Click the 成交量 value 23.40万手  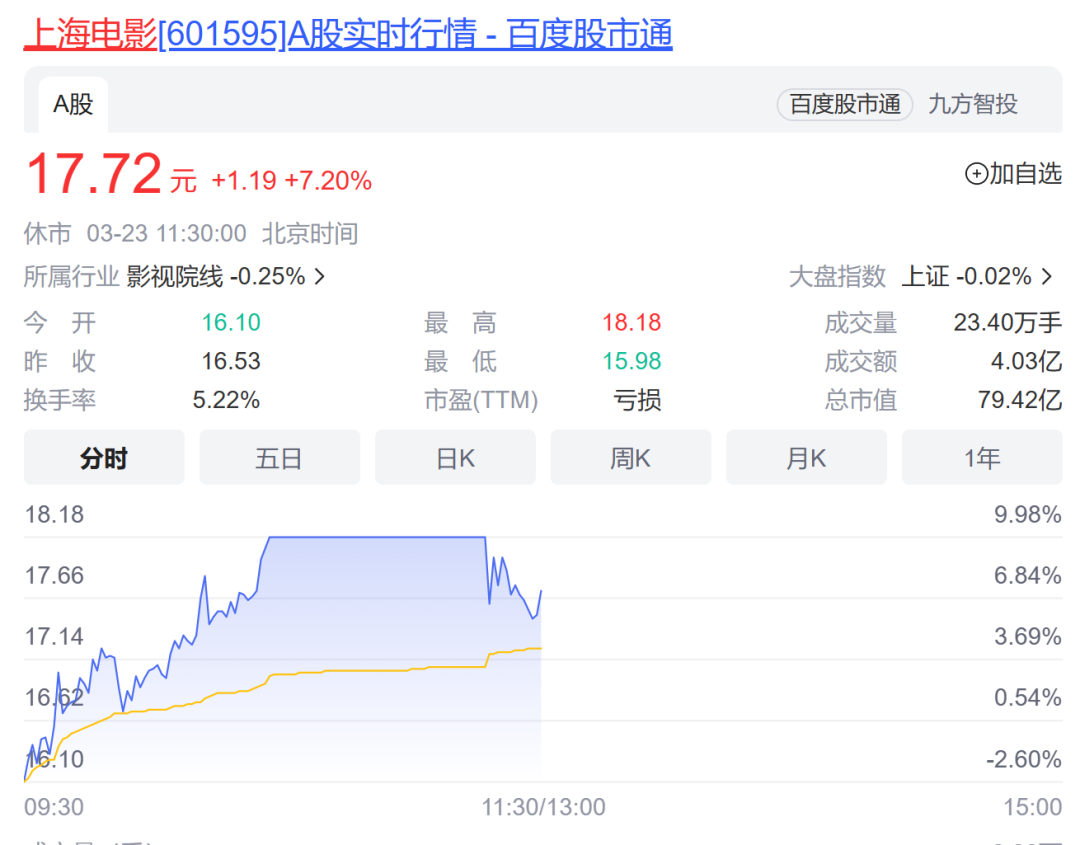pyautogui.click(x=1008, y=322)
